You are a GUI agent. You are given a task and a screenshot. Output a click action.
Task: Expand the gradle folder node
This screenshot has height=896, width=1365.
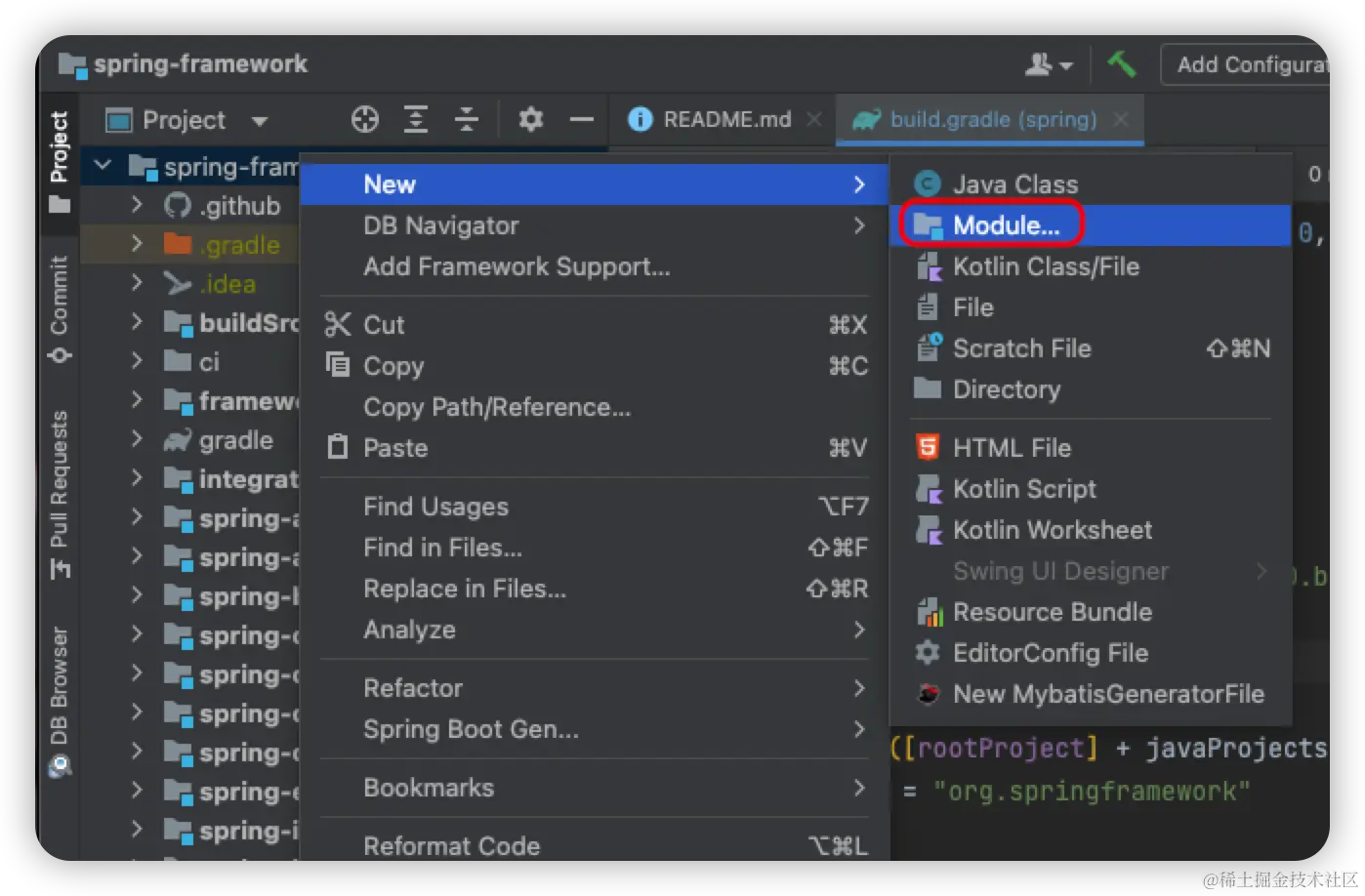pyautogui.click(x=137, y=439)
